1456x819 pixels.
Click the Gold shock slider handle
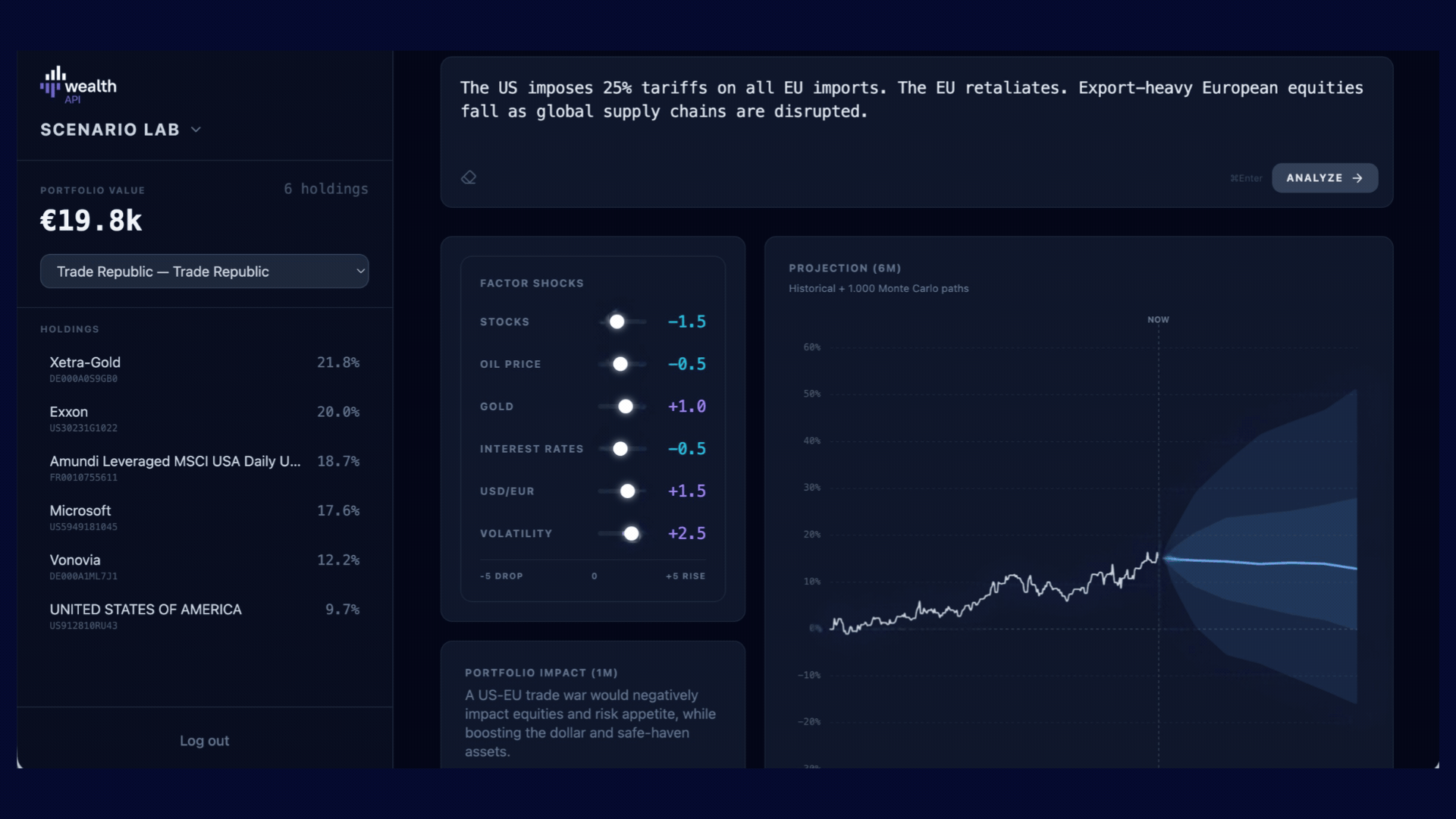pos(626,407)
